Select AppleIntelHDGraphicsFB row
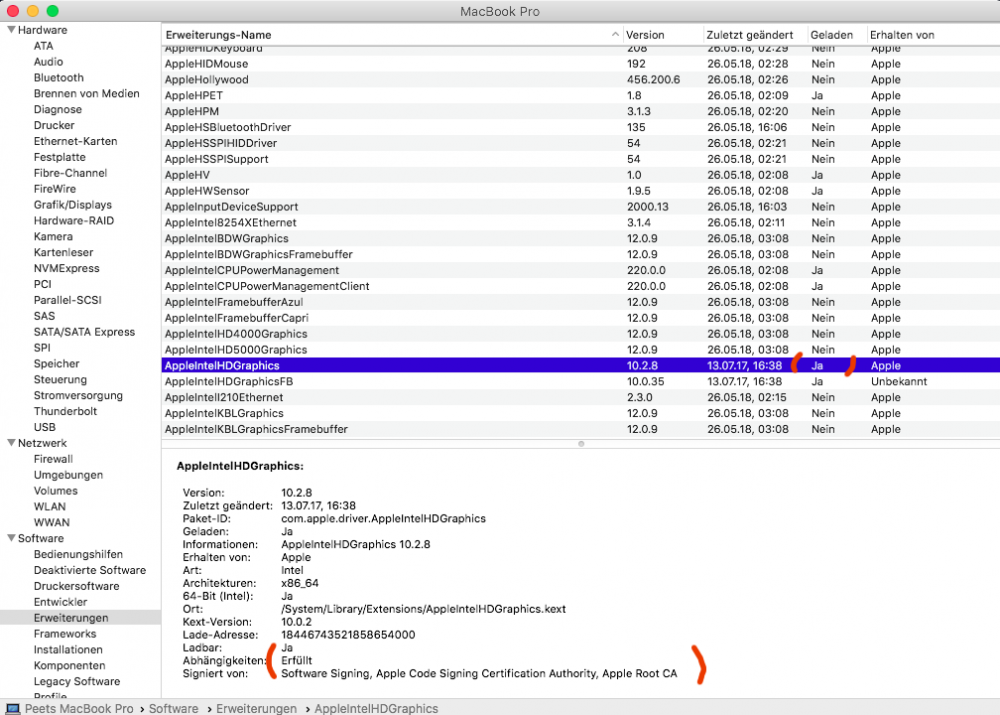 click(580, 381)
